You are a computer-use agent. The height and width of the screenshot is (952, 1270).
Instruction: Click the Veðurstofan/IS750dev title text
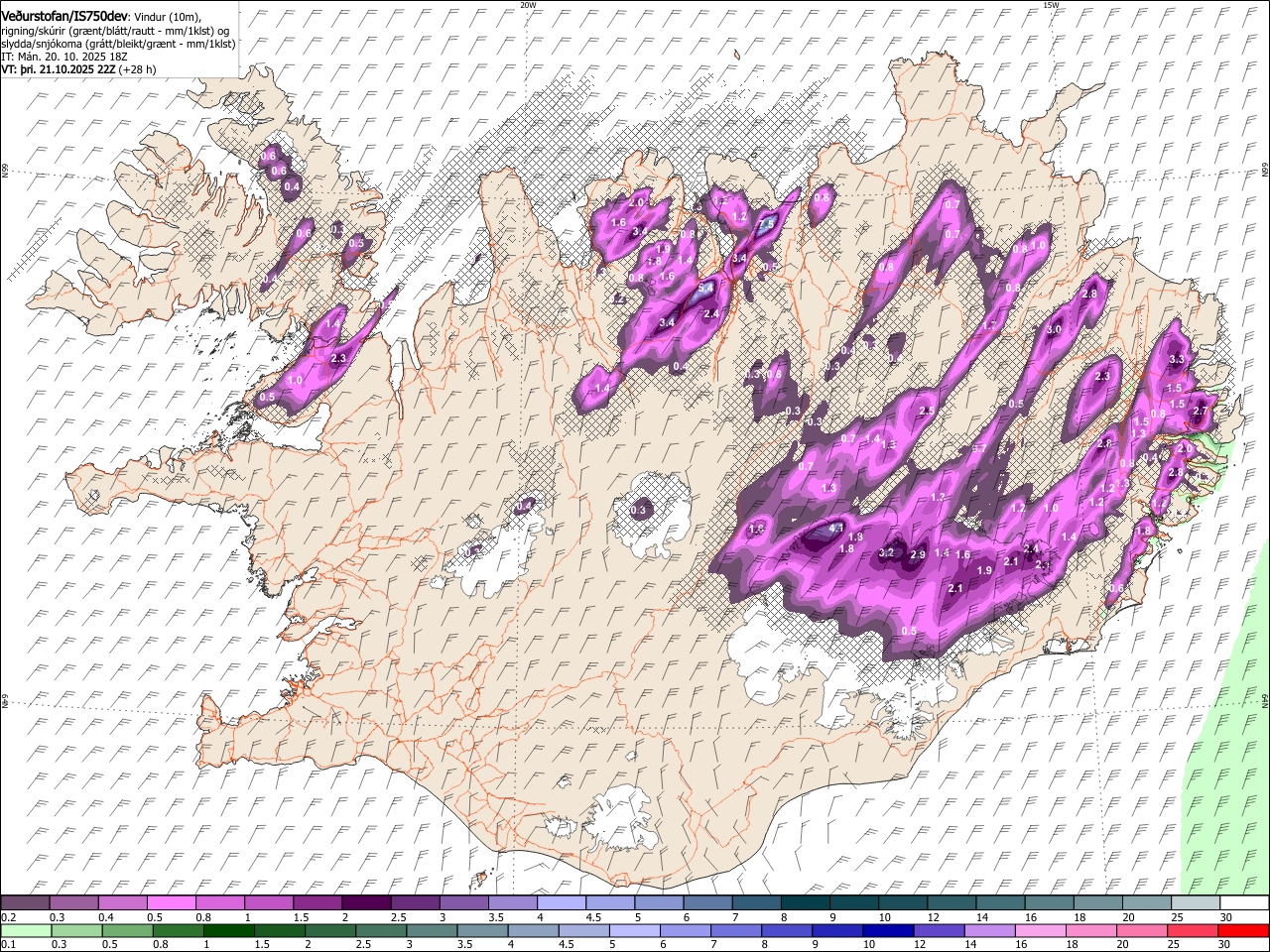64,17
